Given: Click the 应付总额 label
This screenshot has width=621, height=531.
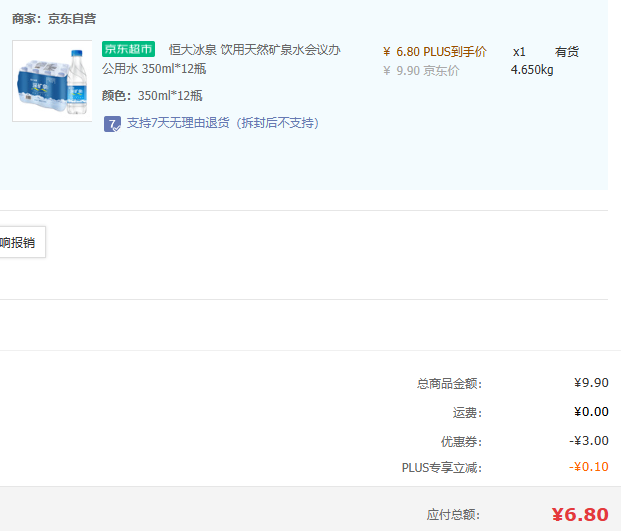Looking at the screenshot, I should (x=453, y=515).
